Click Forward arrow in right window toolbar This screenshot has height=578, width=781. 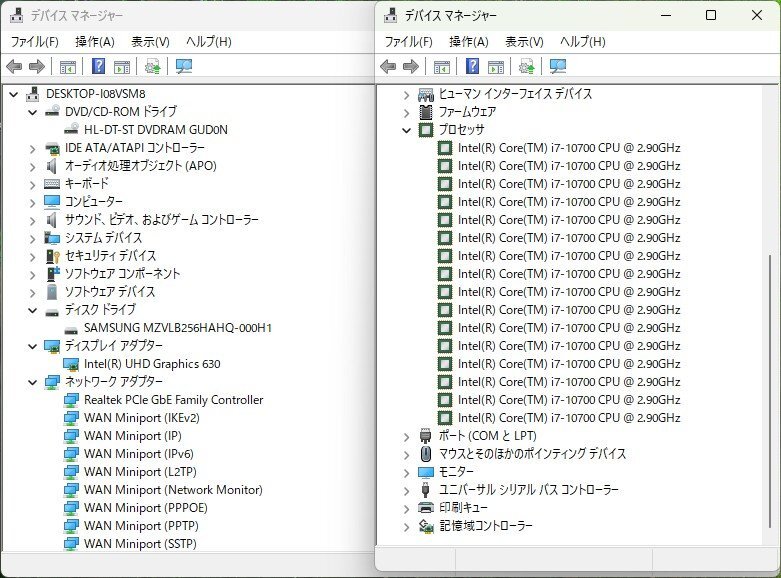pos(411,67)
